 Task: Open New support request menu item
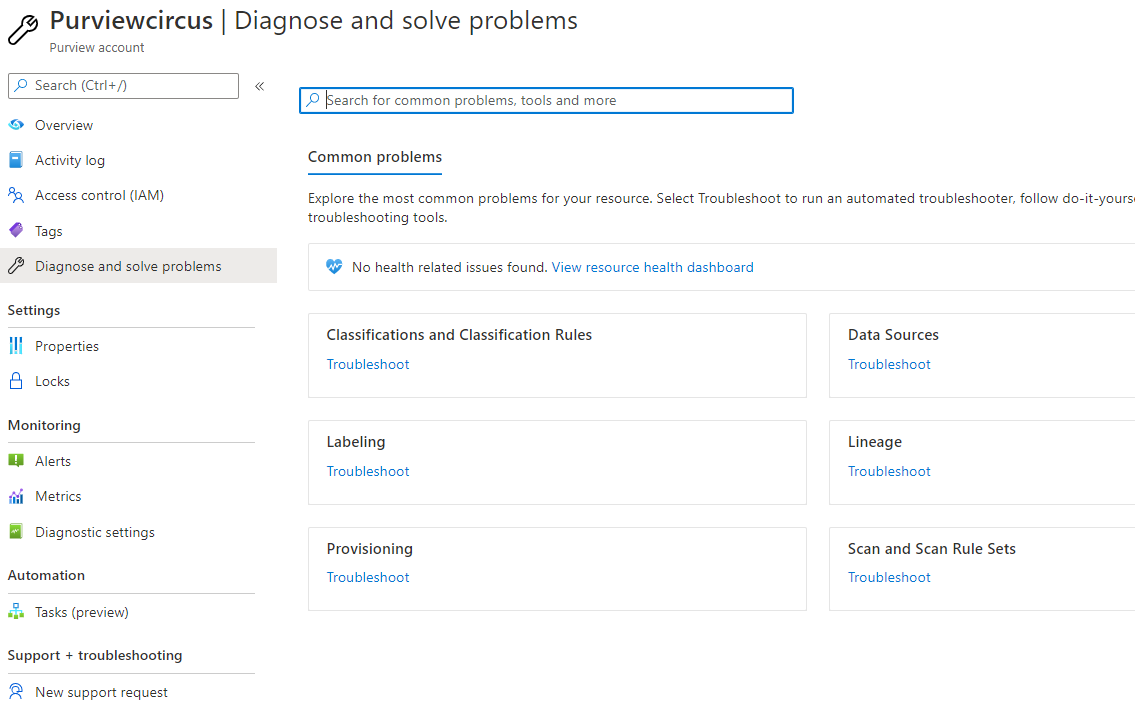pyautogui.click(x=101, y=692)
